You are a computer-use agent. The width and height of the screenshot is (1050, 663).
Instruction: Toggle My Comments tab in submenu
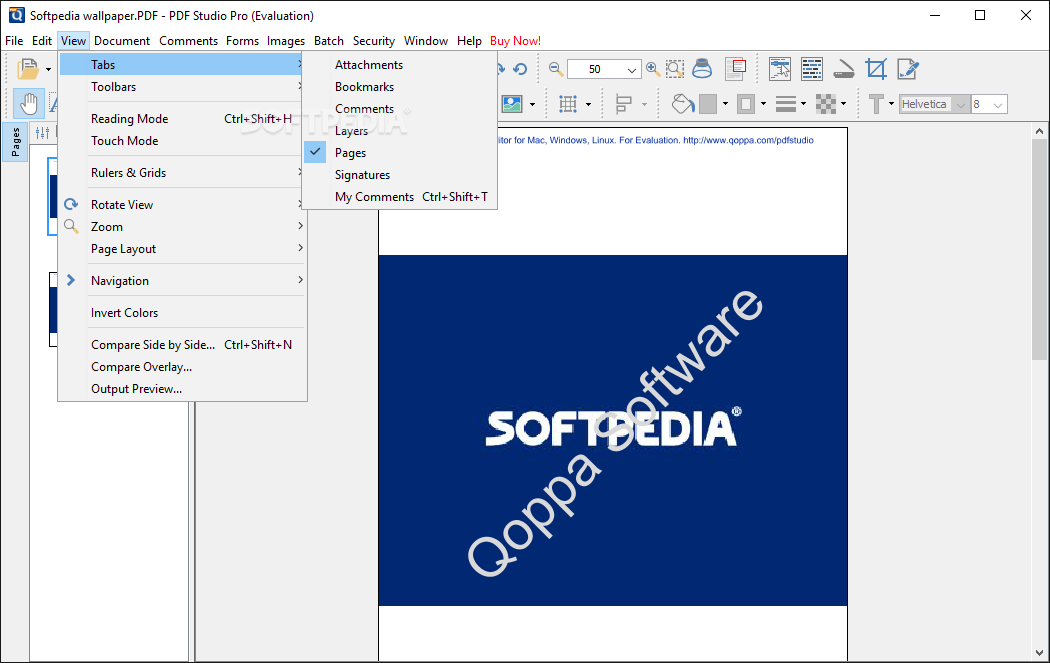400,197
